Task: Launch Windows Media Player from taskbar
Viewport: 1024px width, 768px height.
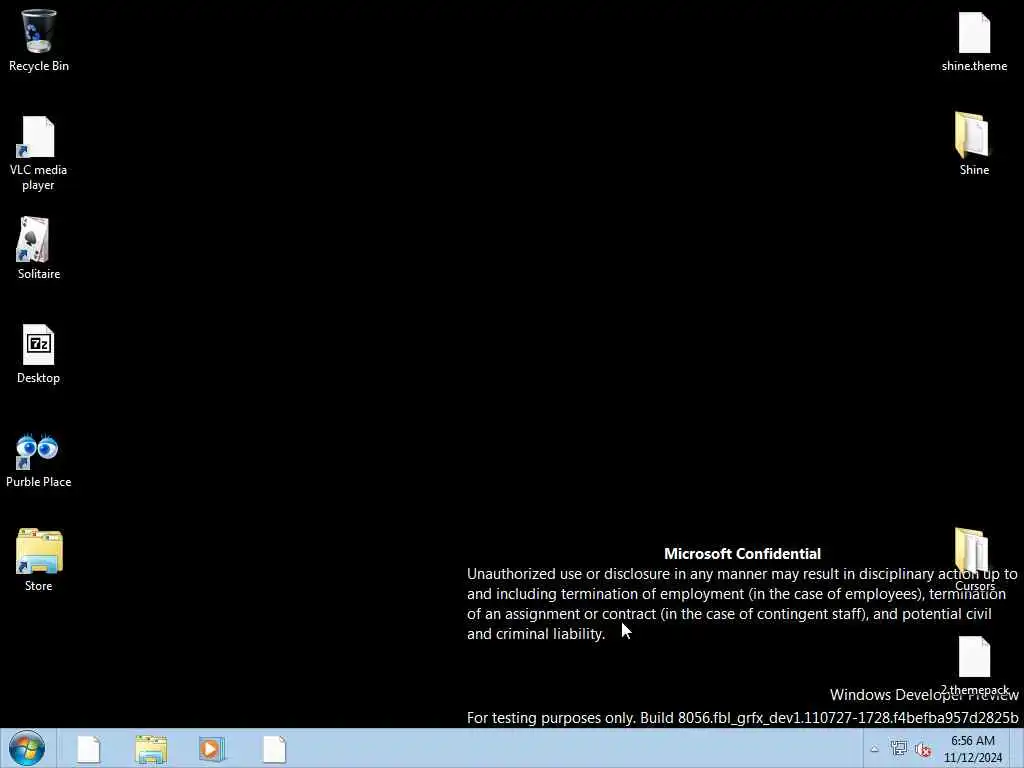Action: pos(212,749)
